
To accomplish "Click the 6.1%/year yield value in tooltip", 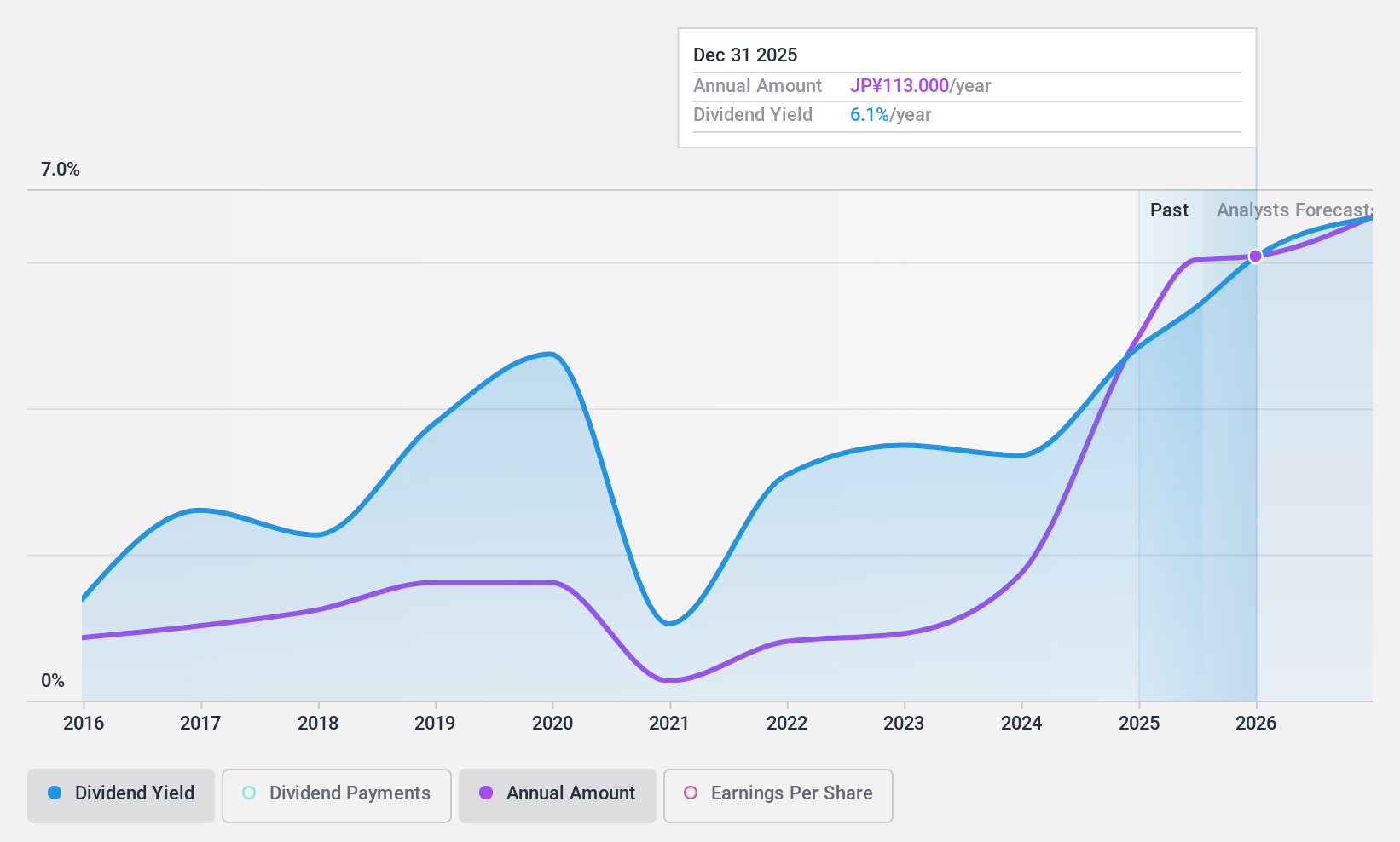I will coord(891,115).
